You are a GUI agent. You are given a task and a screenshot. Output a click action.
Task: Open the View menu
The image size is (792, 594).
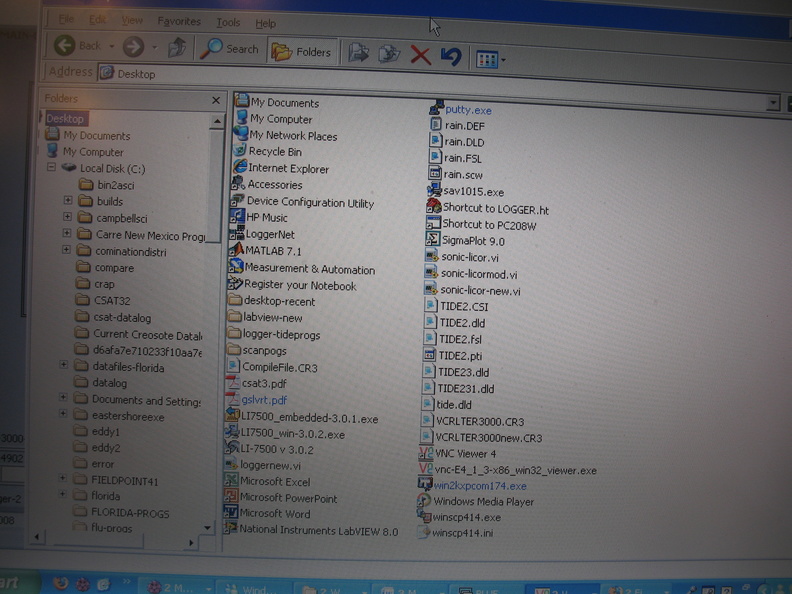132,20
